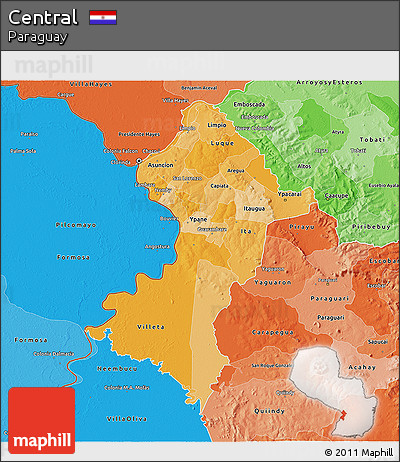Select the "Neembucu" map label

pyautogui.click(x=117, y=369)
